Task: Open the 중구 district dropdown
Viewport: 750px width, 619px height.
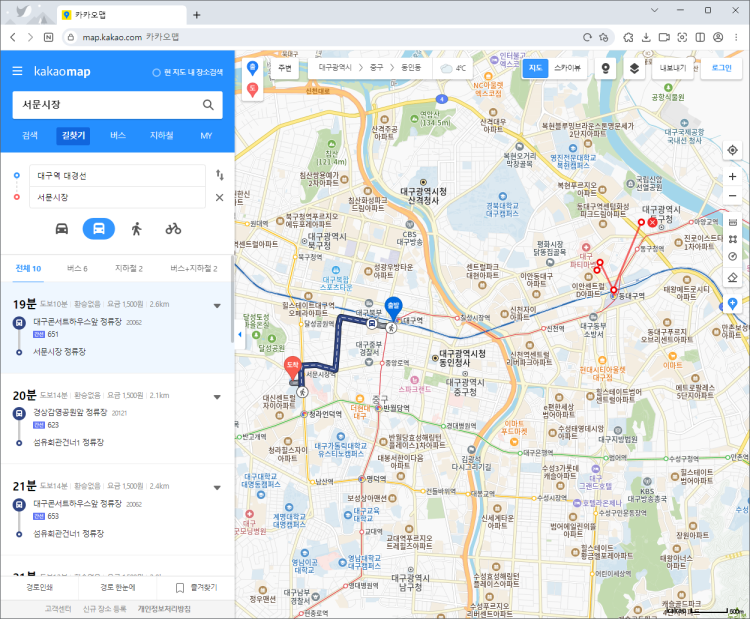Action: coord(376,68)
